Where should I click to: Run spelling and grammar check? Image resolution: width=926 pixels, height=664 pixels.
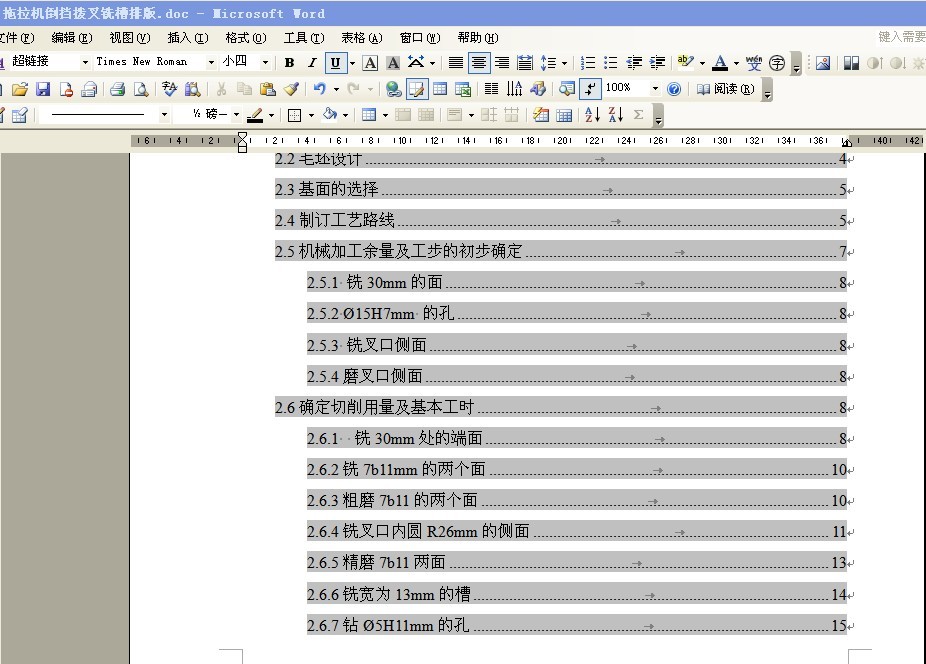click(x=169, y=89)
